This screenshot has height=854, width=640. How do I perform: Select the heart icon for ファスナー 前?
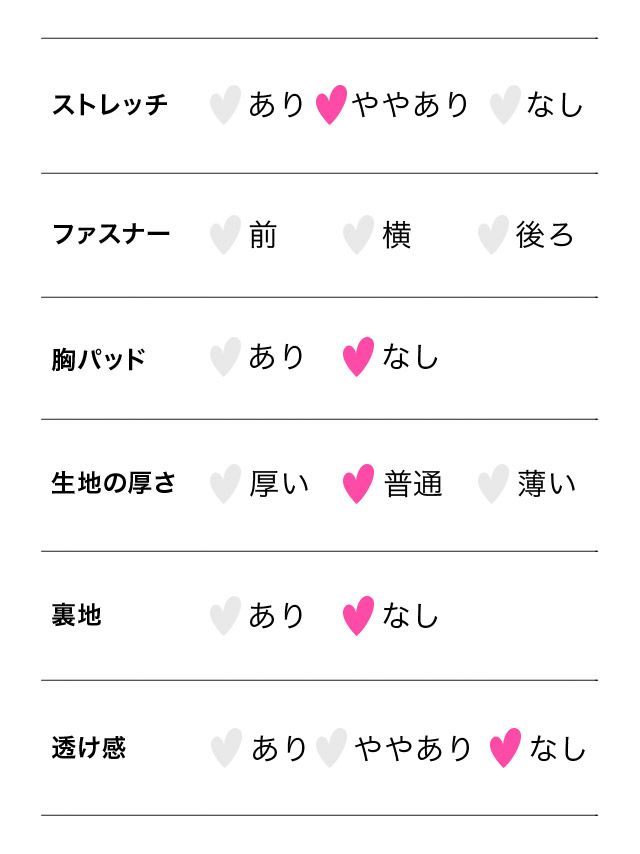[x=226, y=235]
